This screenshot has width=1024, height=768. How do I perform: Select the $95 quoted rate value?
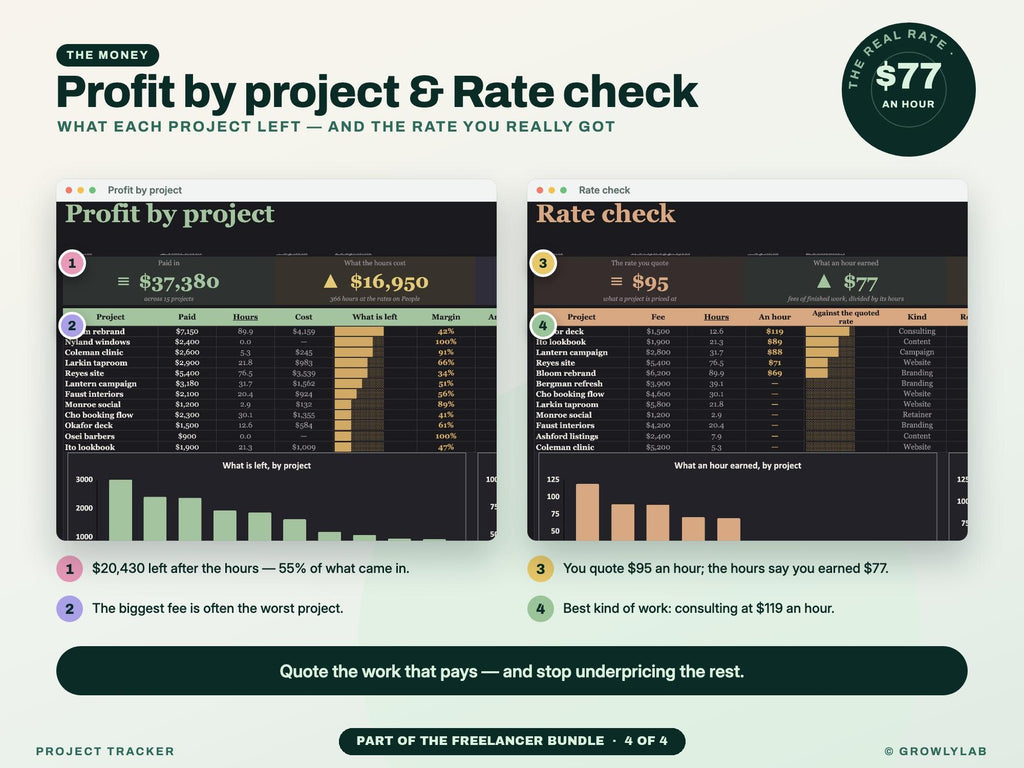click(x=650, y=282)
